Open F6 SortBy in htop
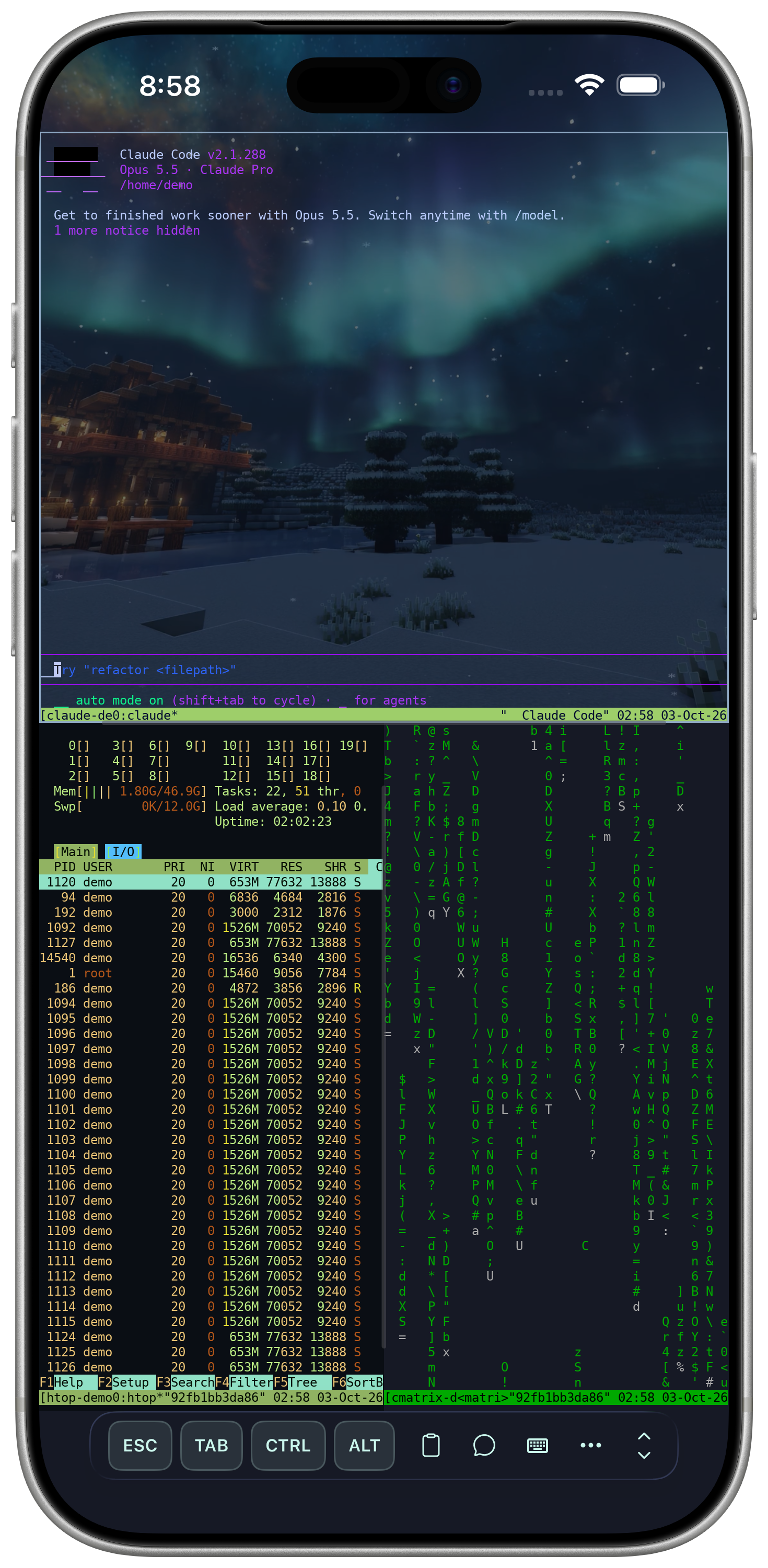The width and height of the screenshot is (768, 1568). [357, 1382]
